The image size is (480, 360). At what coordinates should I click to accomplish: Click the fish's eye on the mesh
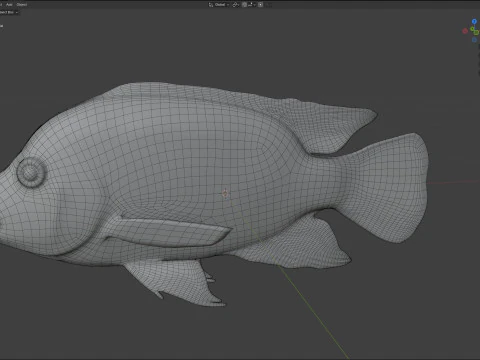31,172
